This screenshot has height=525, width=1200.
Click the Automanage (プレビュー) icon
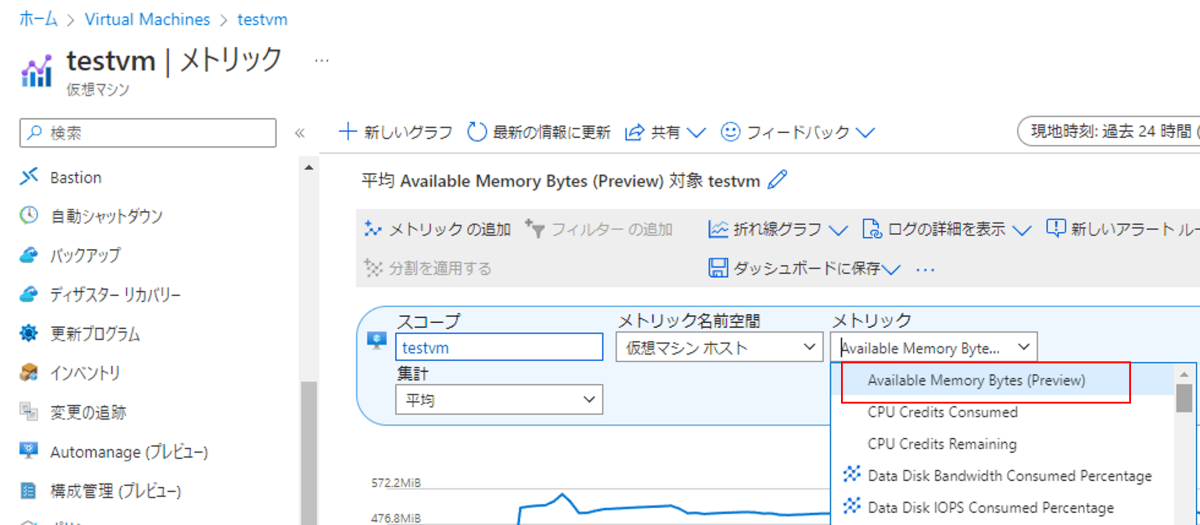point(29,452)
